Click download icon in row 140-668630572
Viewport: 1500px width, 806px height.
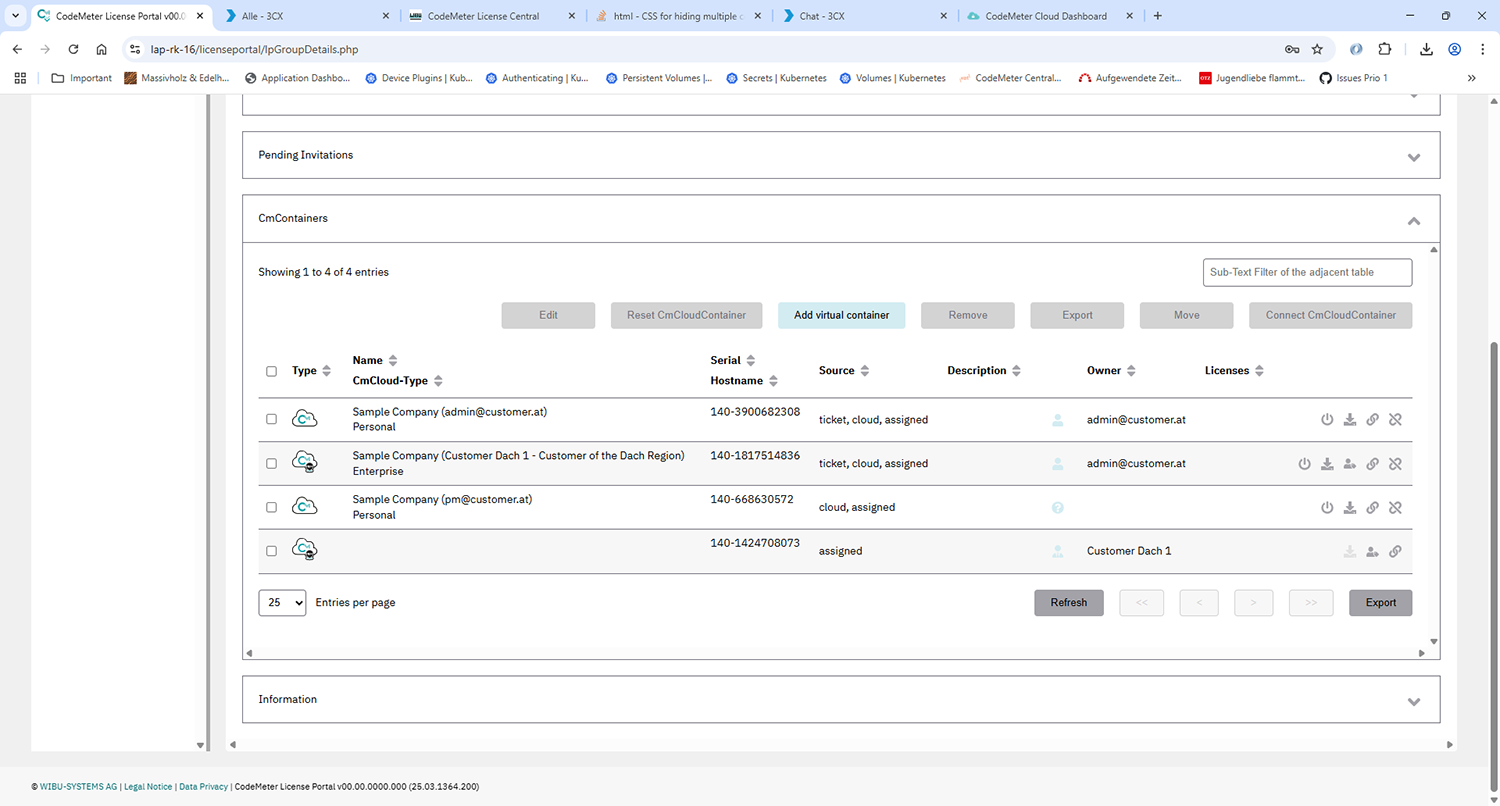click(1350, 508)
